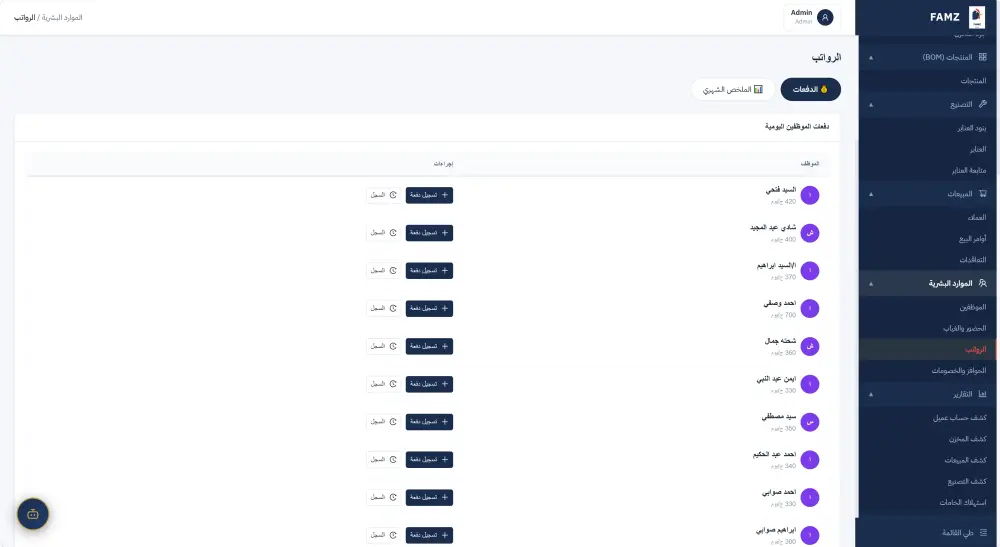This screenshot has height=547, width=1000.
Task: Click the avatar of احمد وصفي
Action: pos(809,309)
